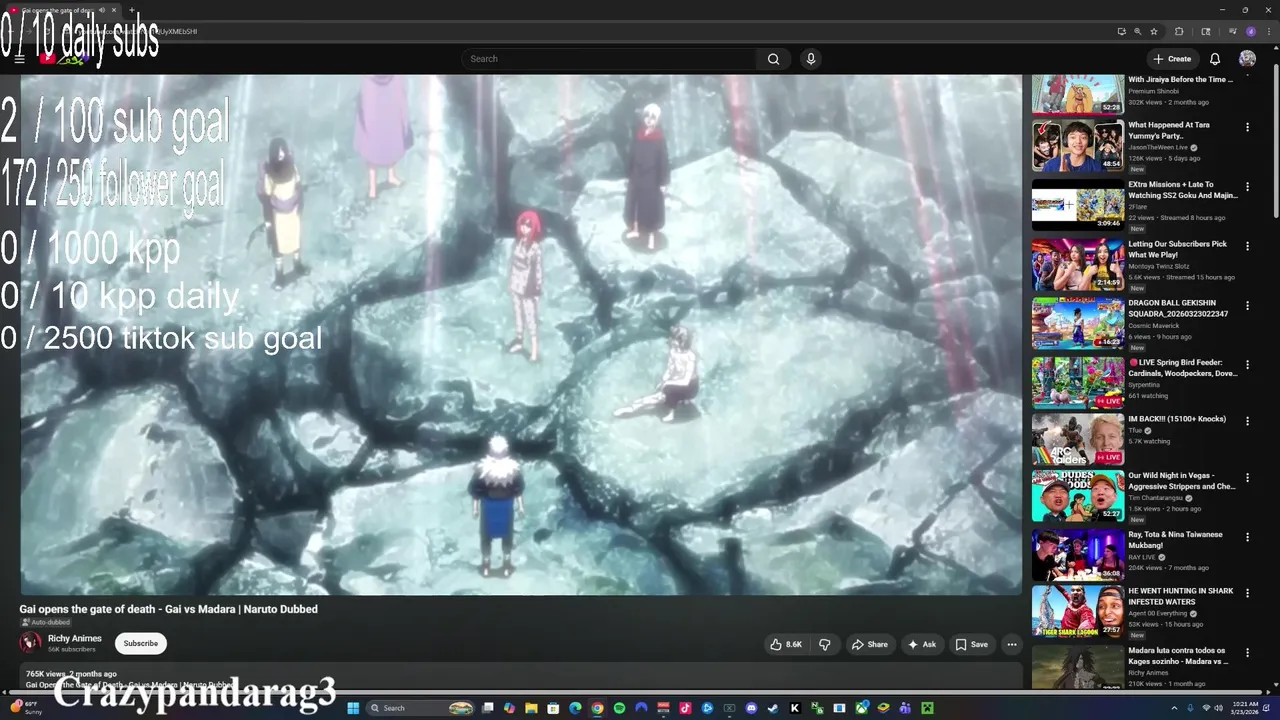Open What Happened At Tara Yummy's Party title

click(x=1169, y=130)
